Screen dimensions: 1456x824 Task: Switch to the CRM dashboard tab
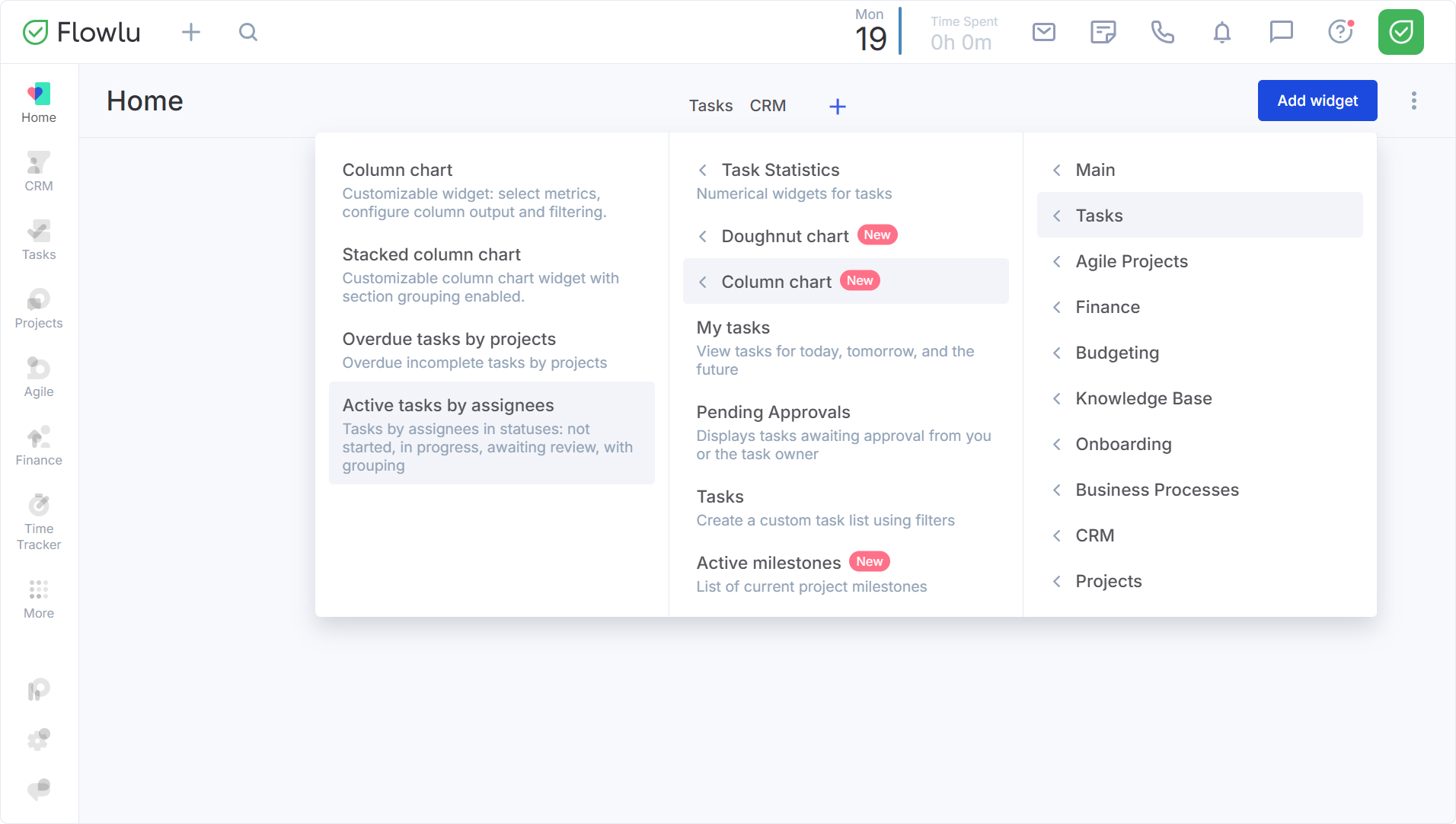coord(768,106)
